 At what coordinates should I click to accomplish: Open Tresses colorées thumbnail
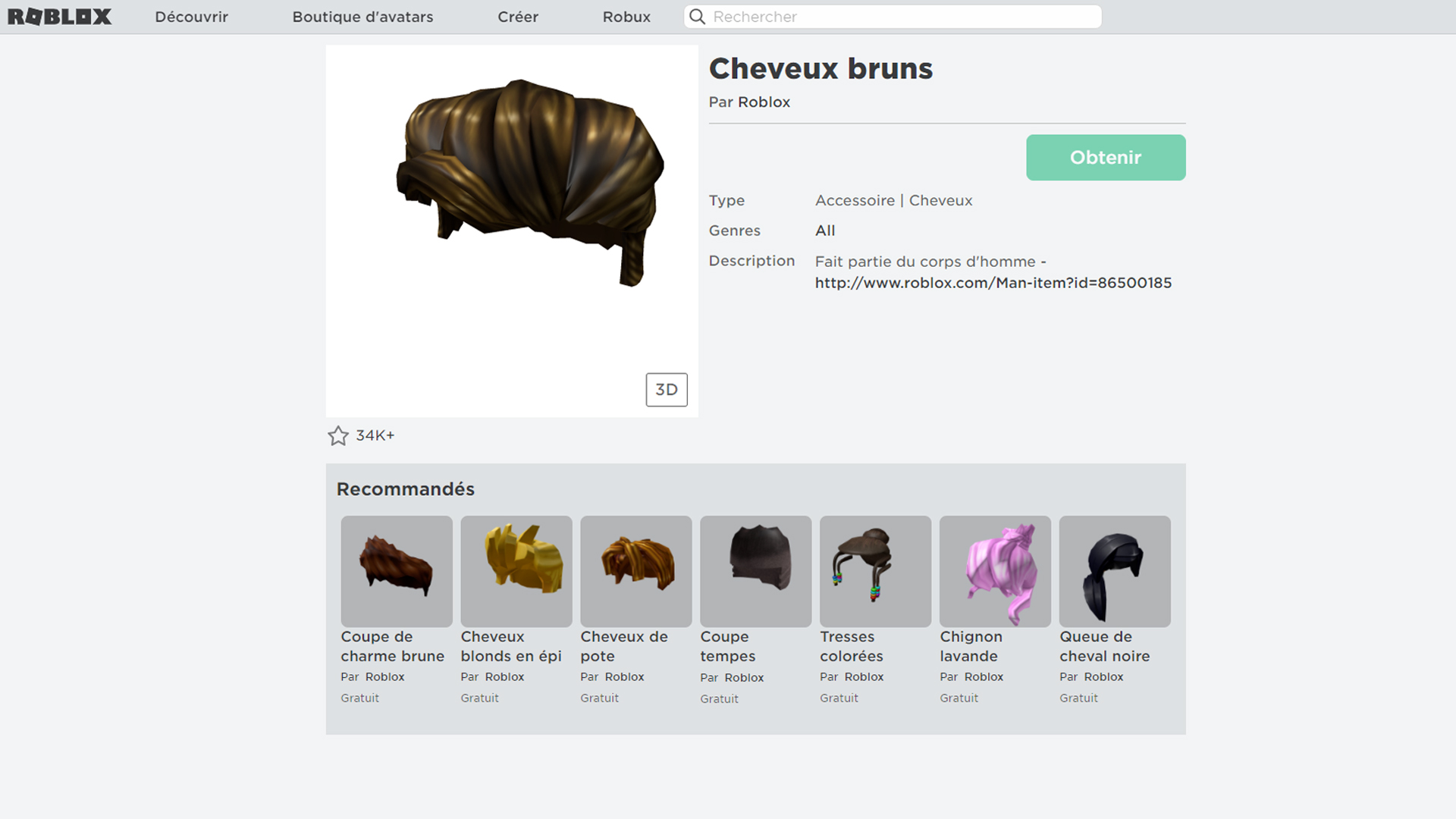pyautogui.click(x=876, y=572)
